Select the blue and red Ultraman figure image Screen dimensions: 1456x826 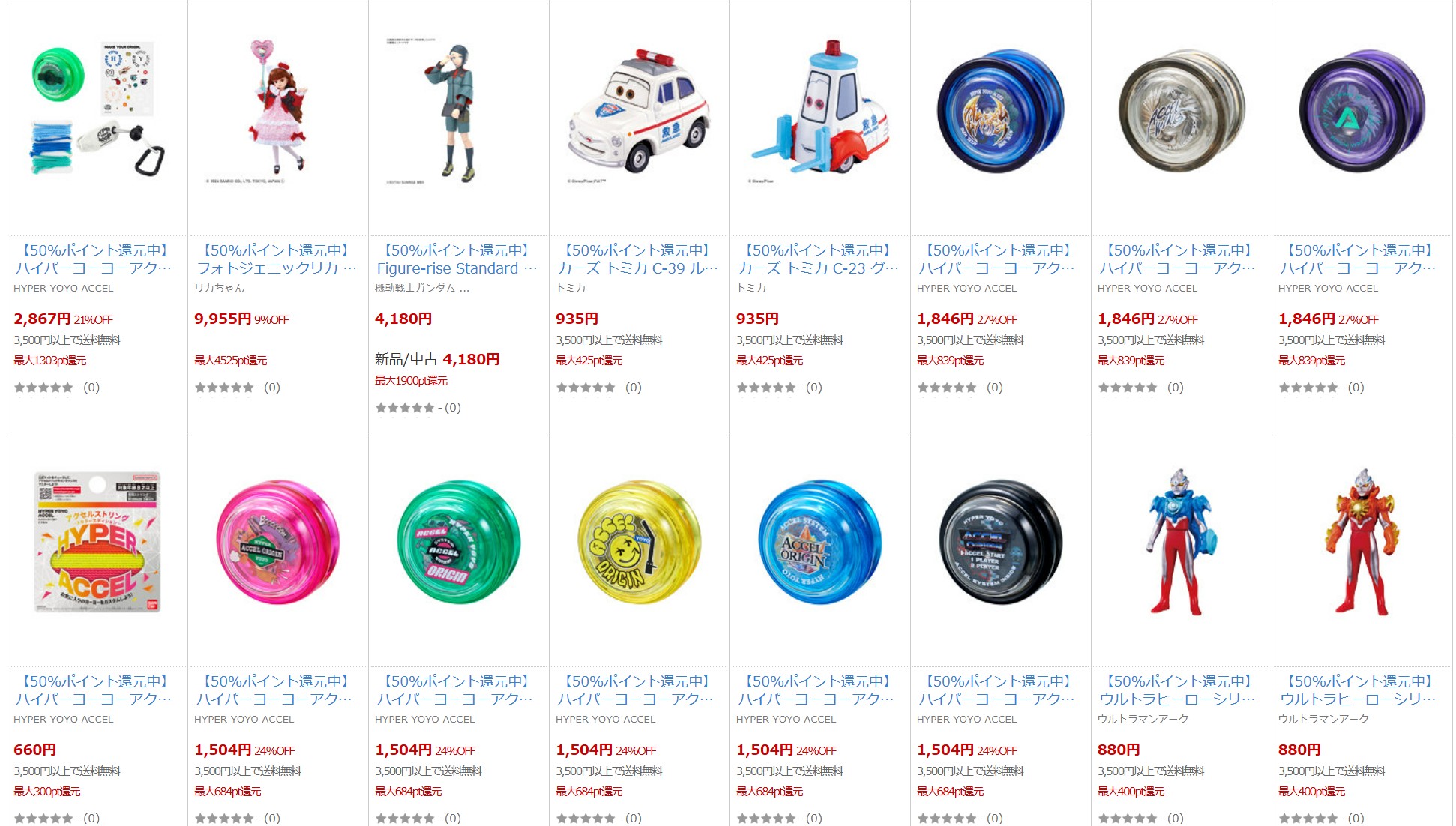click(x=1180, y=542)
